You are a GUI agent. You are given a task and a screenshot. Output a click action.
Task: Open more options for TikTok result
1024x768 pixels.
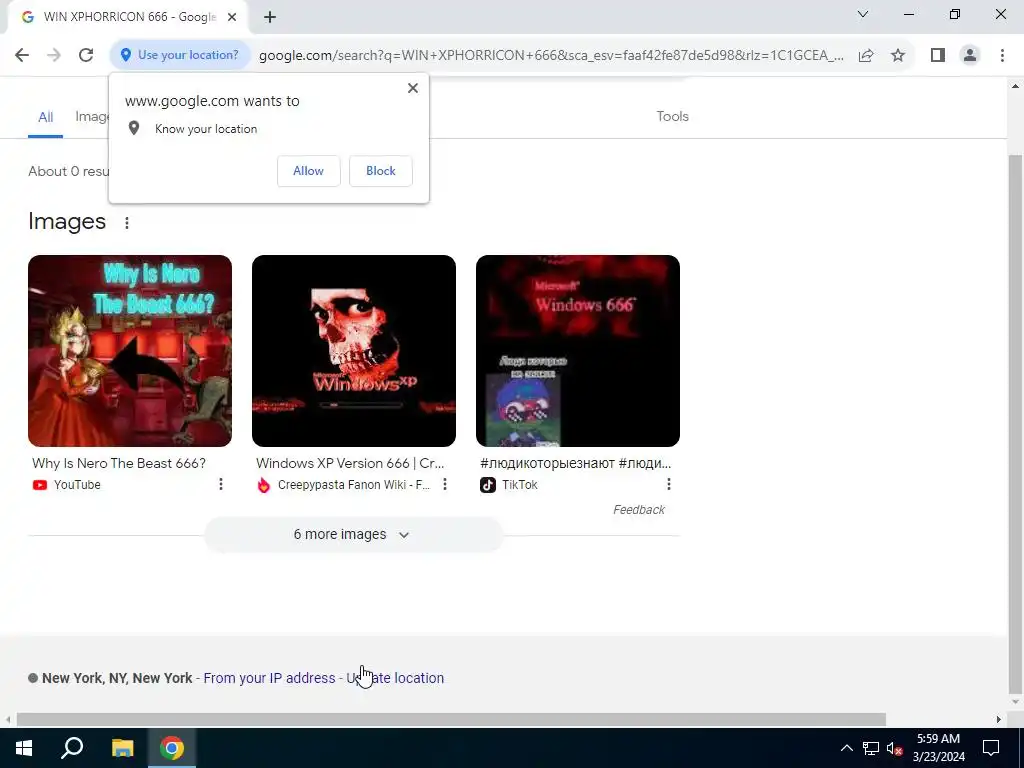point(669,484)
